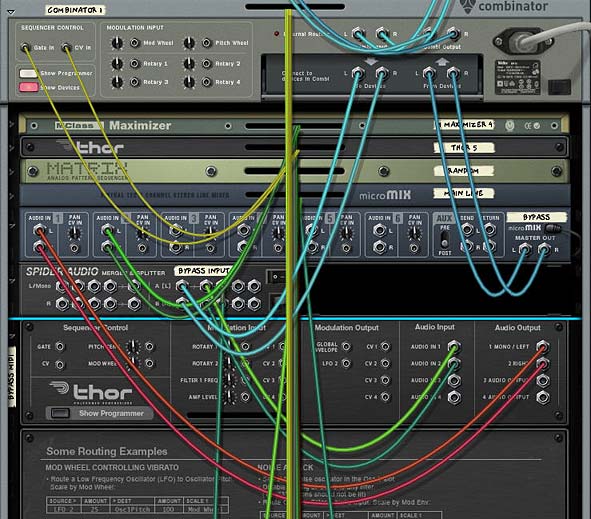Click microMIX AUX Send left jack
This screenshot has width=591, height=519.
coord(467,229)
